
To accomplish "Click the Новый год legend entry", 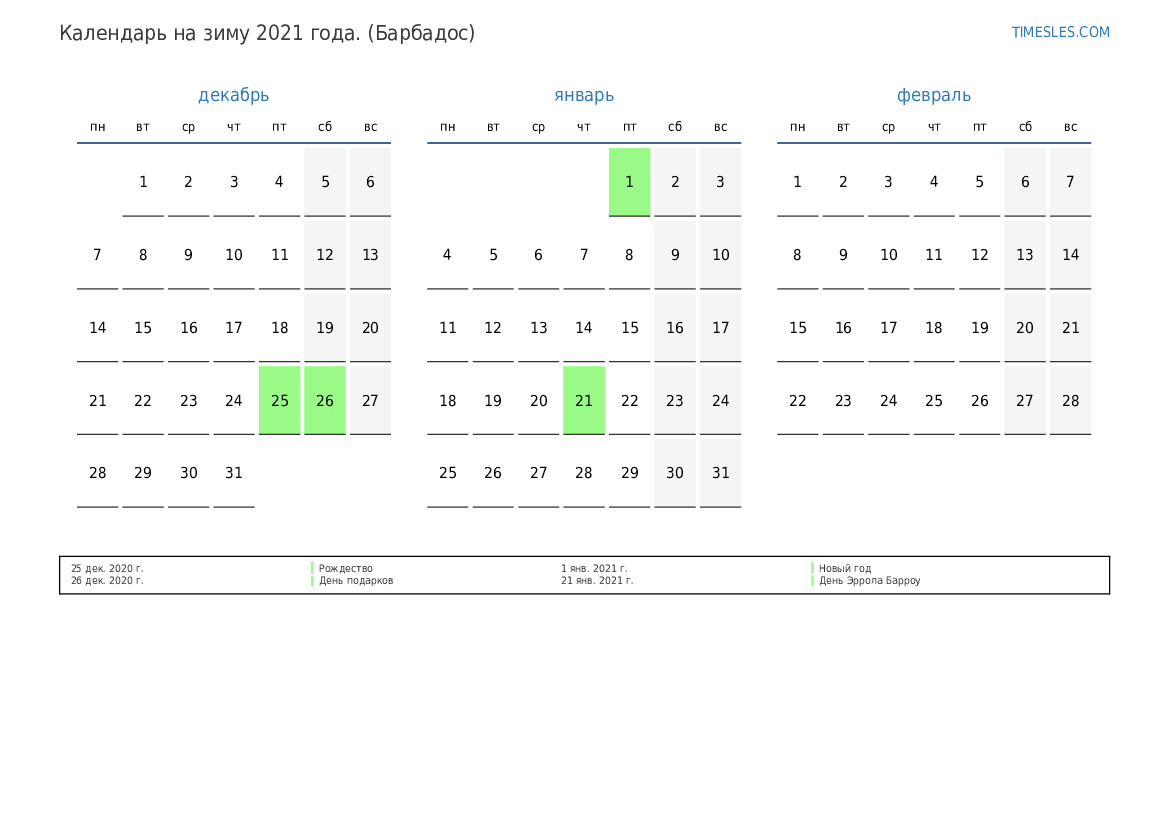I will point(845,568).
